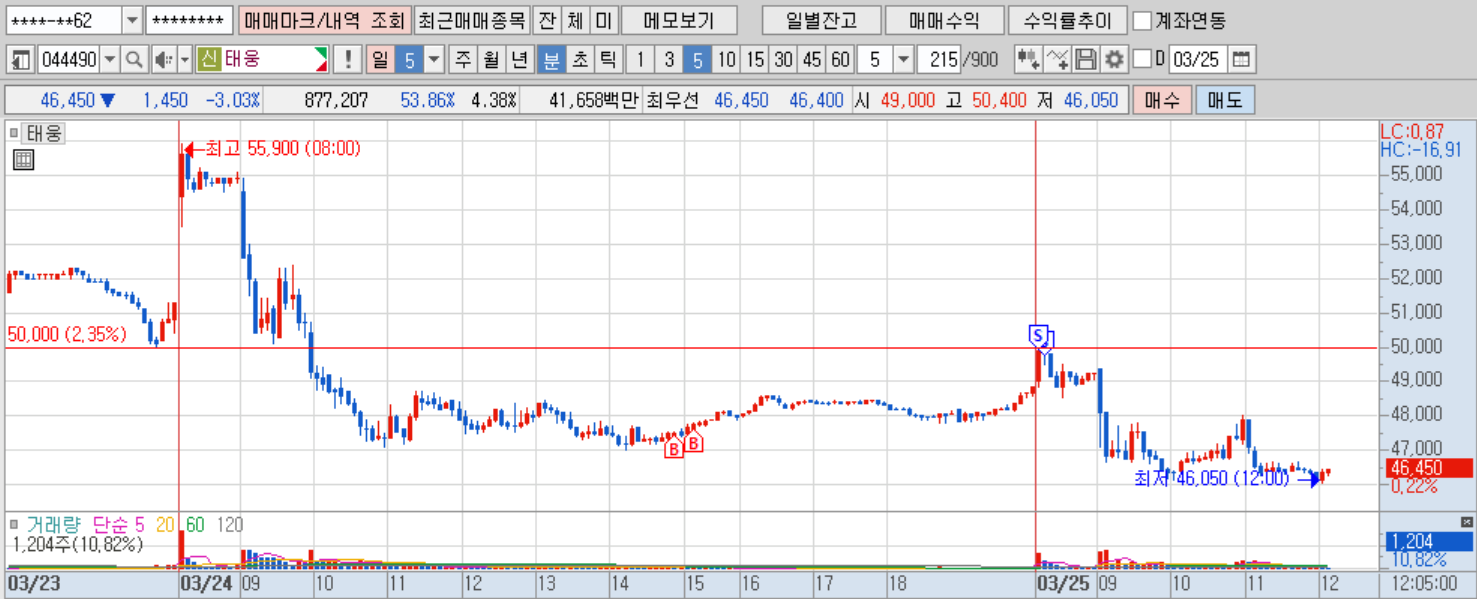Toggle the 잔 filter button
The width and height of the screenshot is (1477, 599).
coord(546,20)
